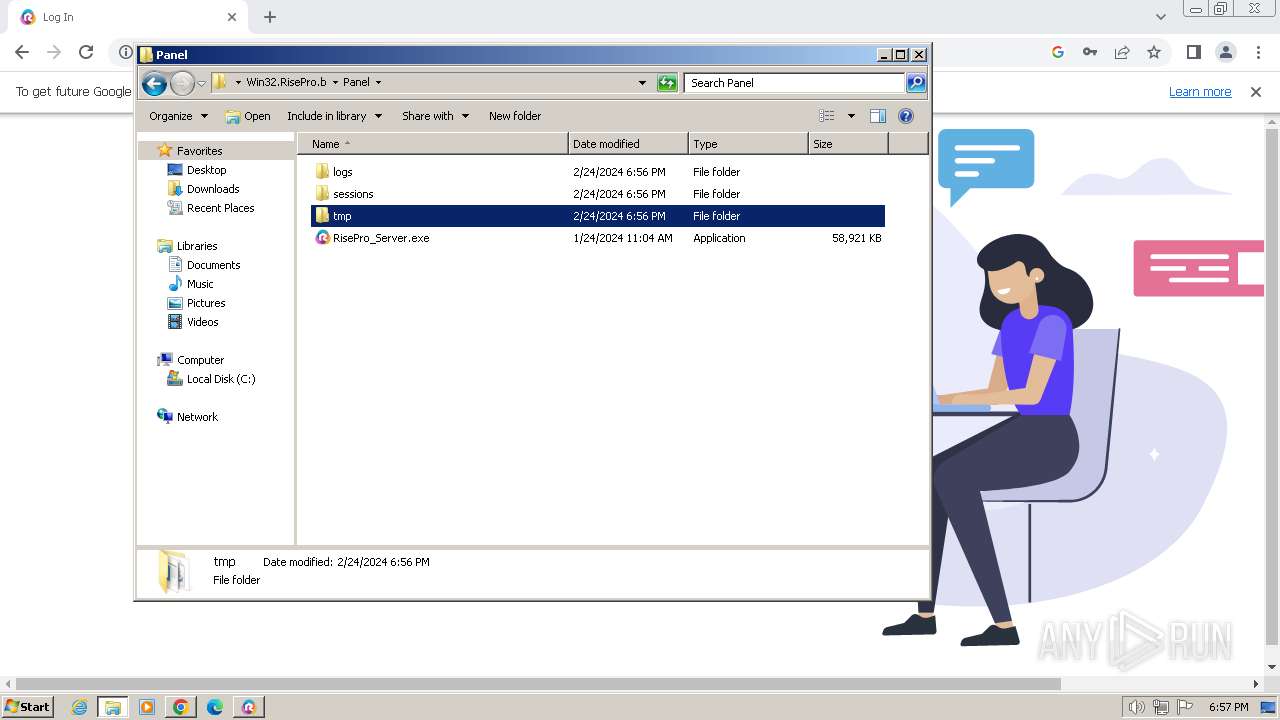Click the Windows Start button
Image resolution: width=1280 pixels, height=720 pixels.
(27, 706)
